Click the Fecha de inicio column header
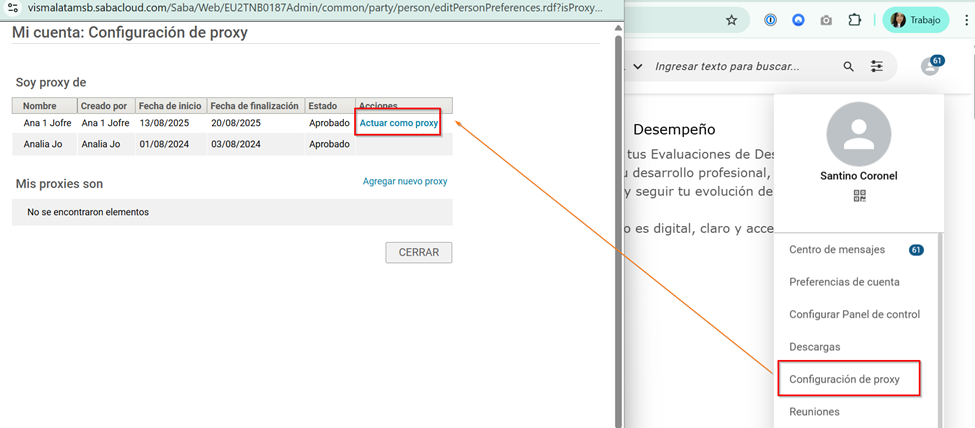The height and width of the screenshot is (428, 975). point(171,106)
